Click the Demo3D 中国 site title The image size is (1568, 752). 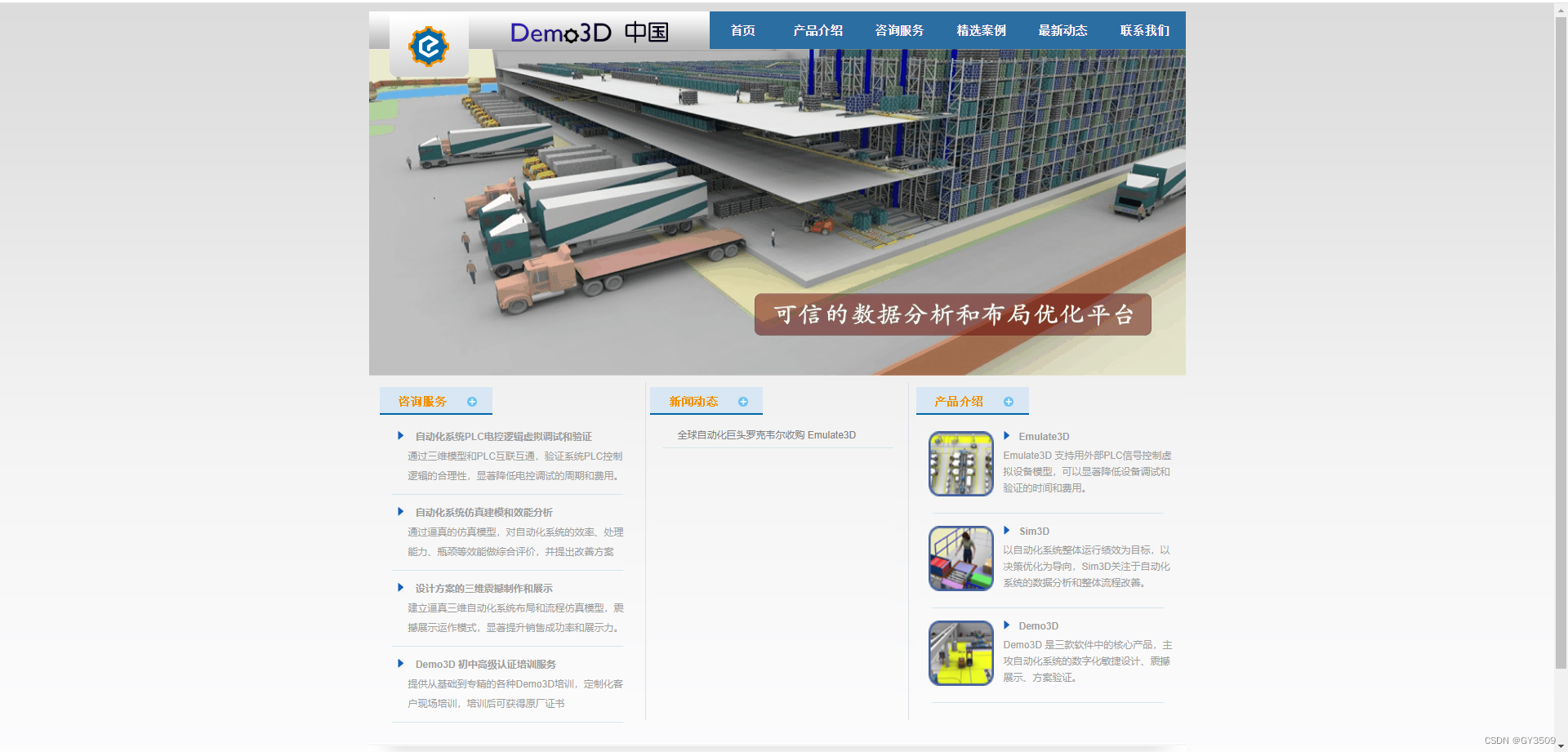pyautogui.click(x=589, y=33)
